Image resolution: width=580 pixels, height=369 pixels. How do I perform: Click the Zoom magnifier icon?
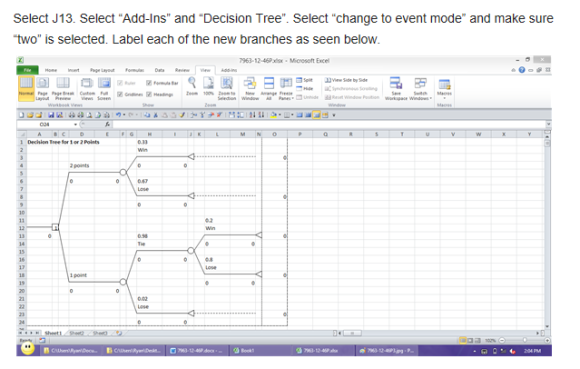(x=192, y=86)
